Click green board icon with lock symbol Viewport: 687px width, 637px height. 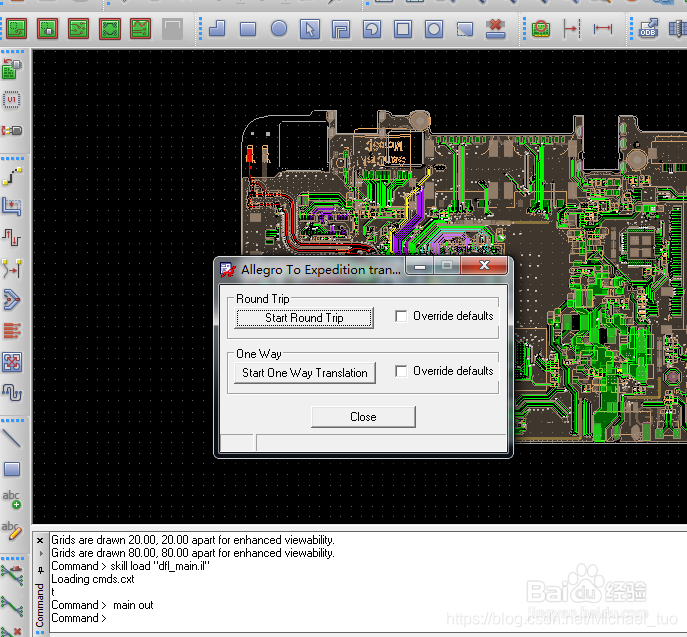[47, 29]
